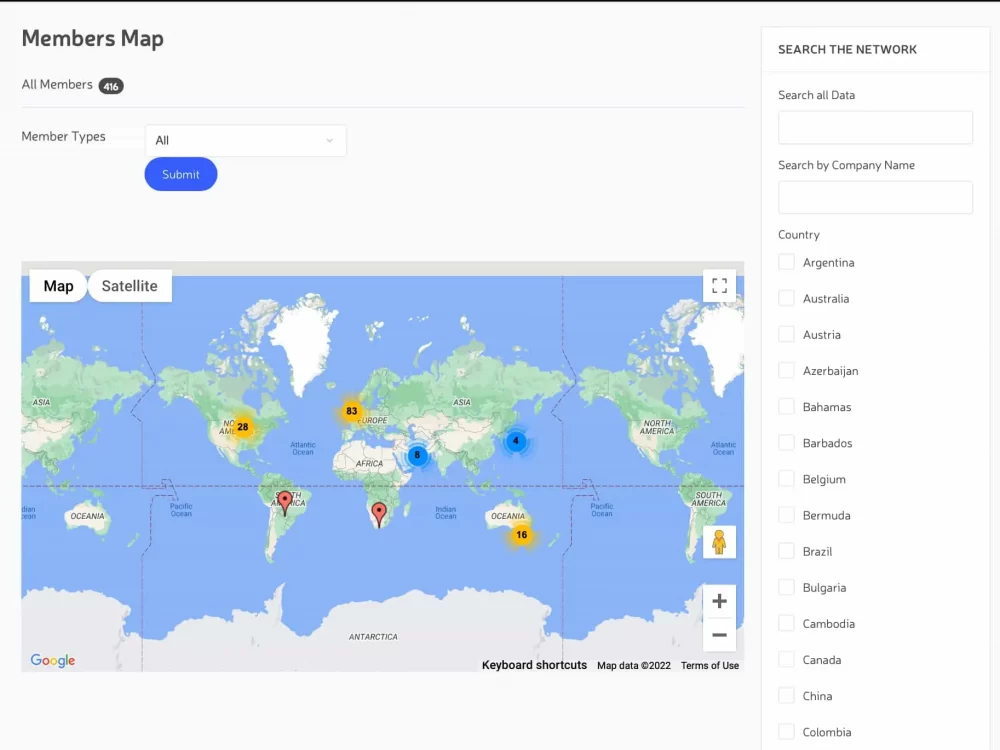Click the 16 marker cluster near Oceania
Viewport: 1000px width, 750px height.
pos(520,535)
